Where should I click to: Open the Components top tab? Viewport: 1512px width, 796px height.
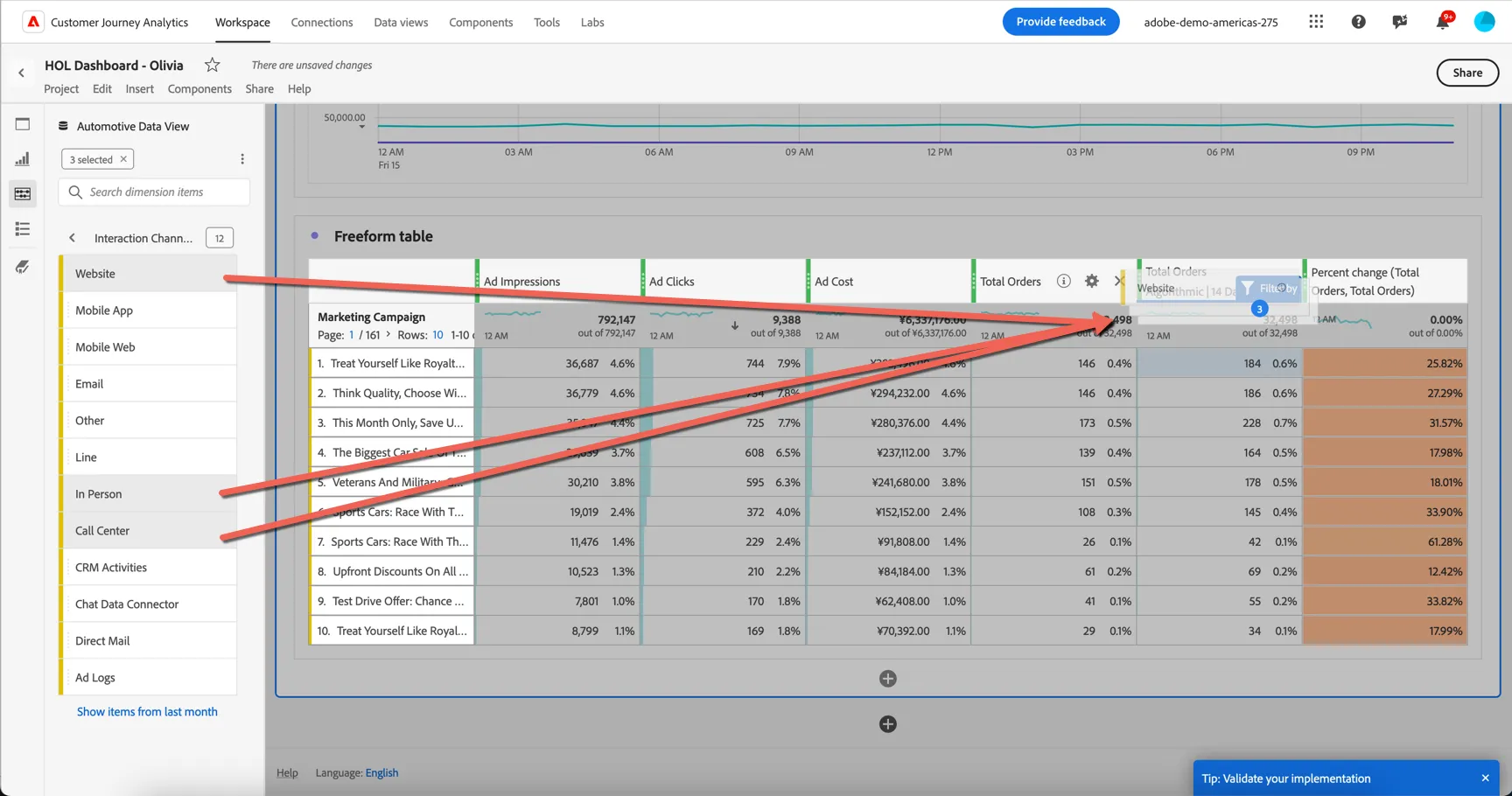(x=480, y=22)
